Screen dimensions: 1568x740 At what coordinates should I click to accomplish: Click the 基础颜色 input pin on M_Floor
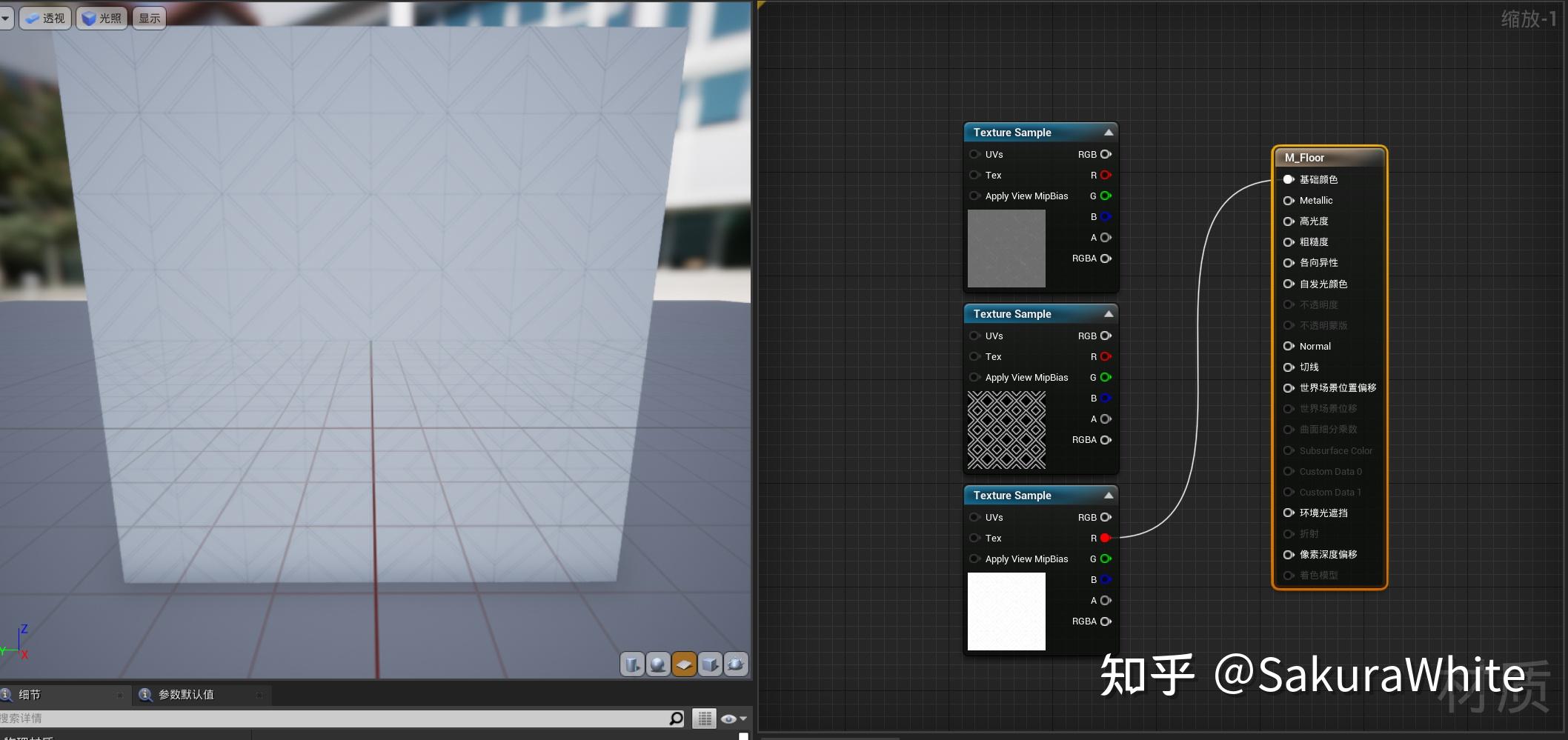[1288, 179]
